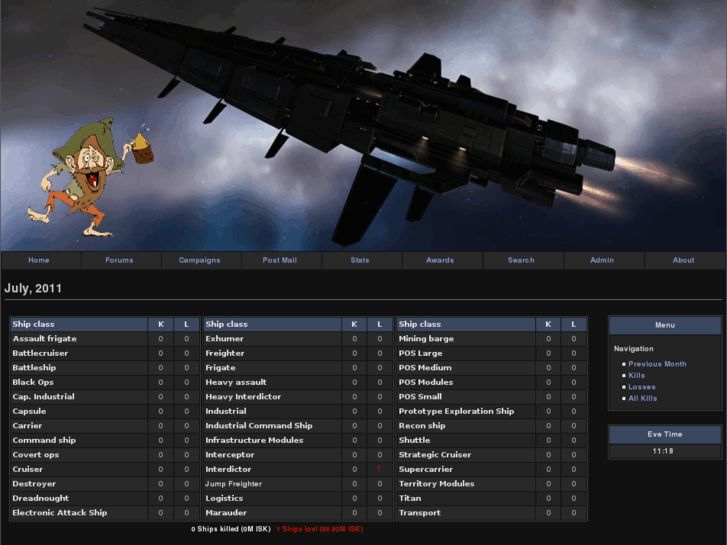Click the red Ships lost summary
Screen dimensions: 727x545
click(319, 529)
